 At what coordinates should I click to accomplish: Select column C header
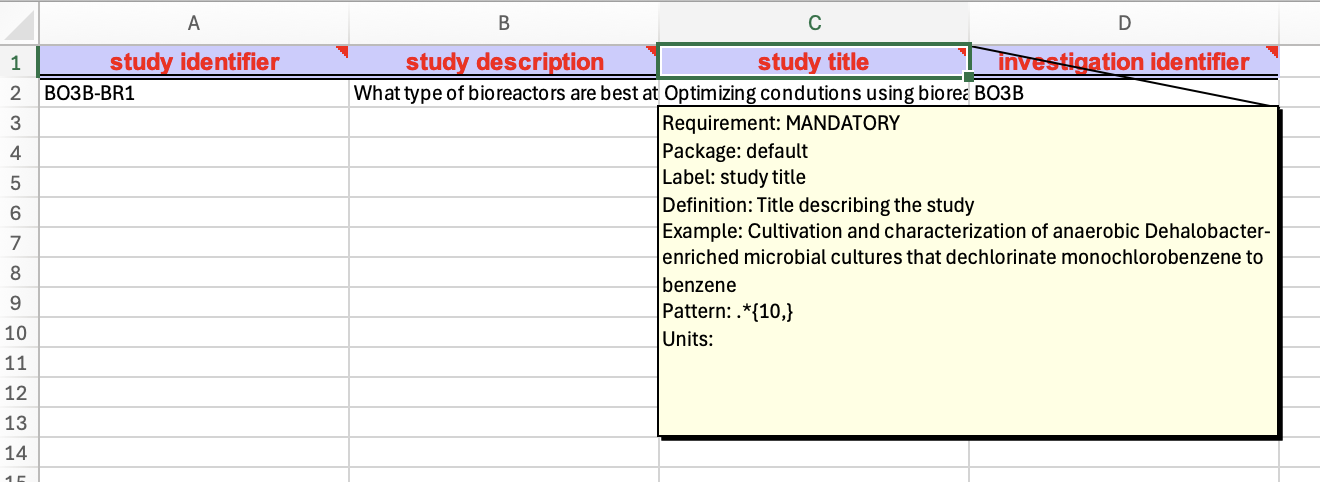[x=814, y=21]
